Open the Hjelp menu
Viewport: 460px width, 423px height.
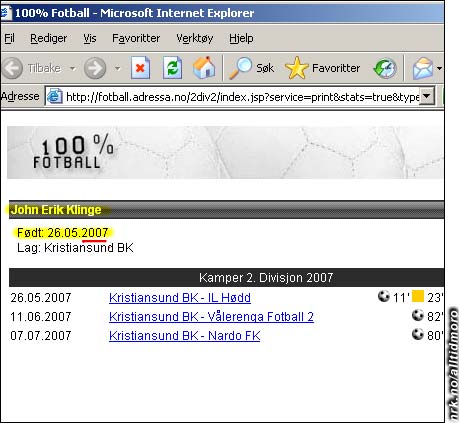coord(241,38)
